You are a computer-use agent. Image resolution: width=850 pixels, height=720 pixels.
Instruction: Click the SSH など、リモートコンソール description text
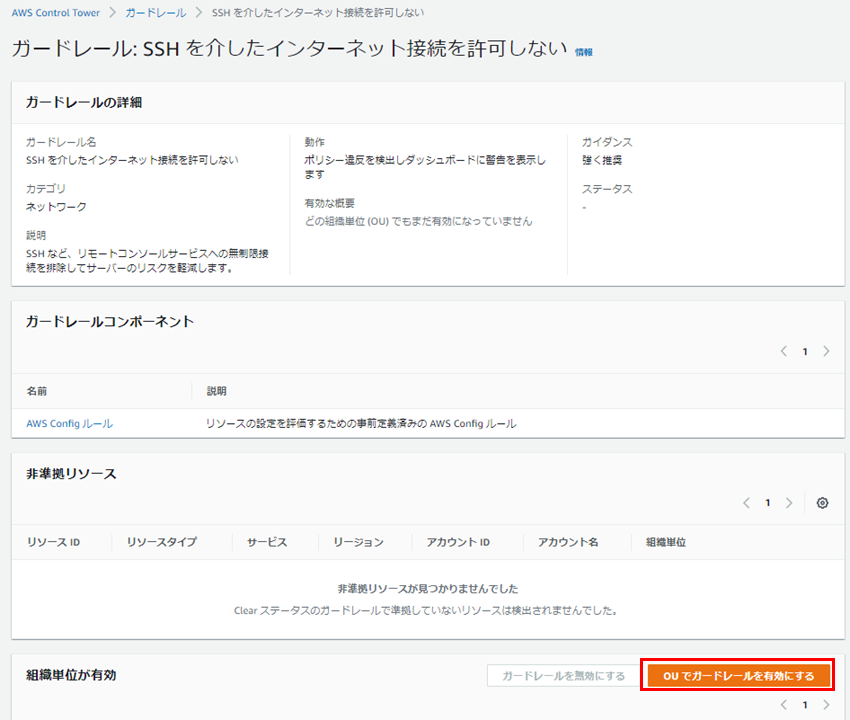[x=147, y=261]
